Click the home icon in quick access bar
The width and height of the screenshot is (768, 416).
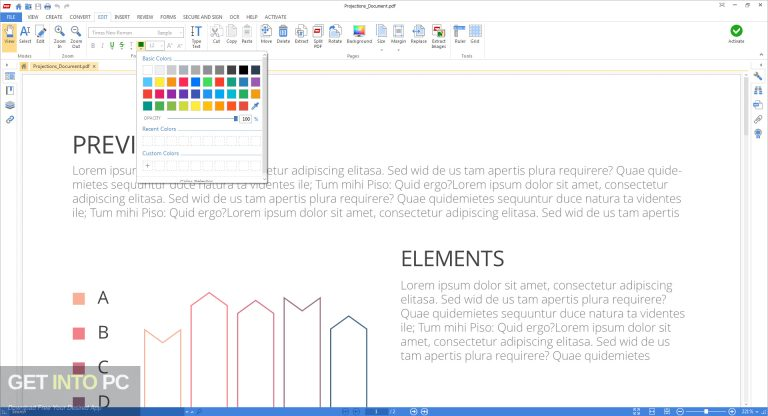(x=19, y=6)
